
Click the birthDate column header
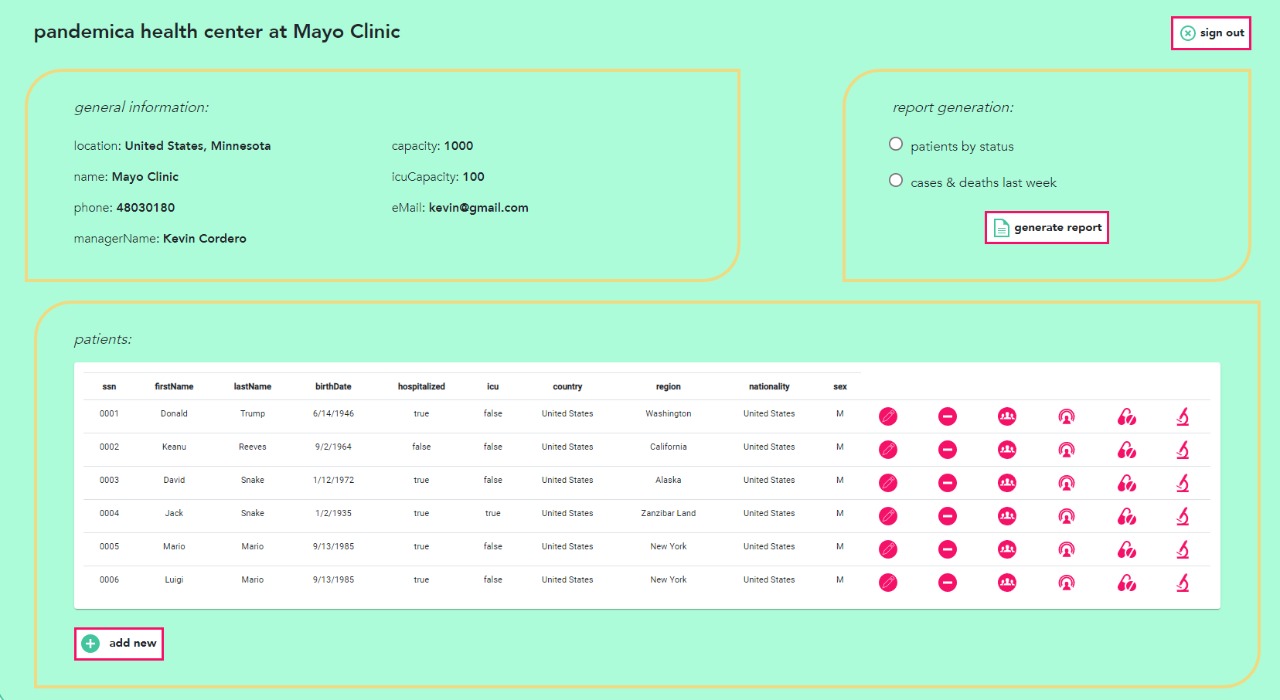click(333, 386)
